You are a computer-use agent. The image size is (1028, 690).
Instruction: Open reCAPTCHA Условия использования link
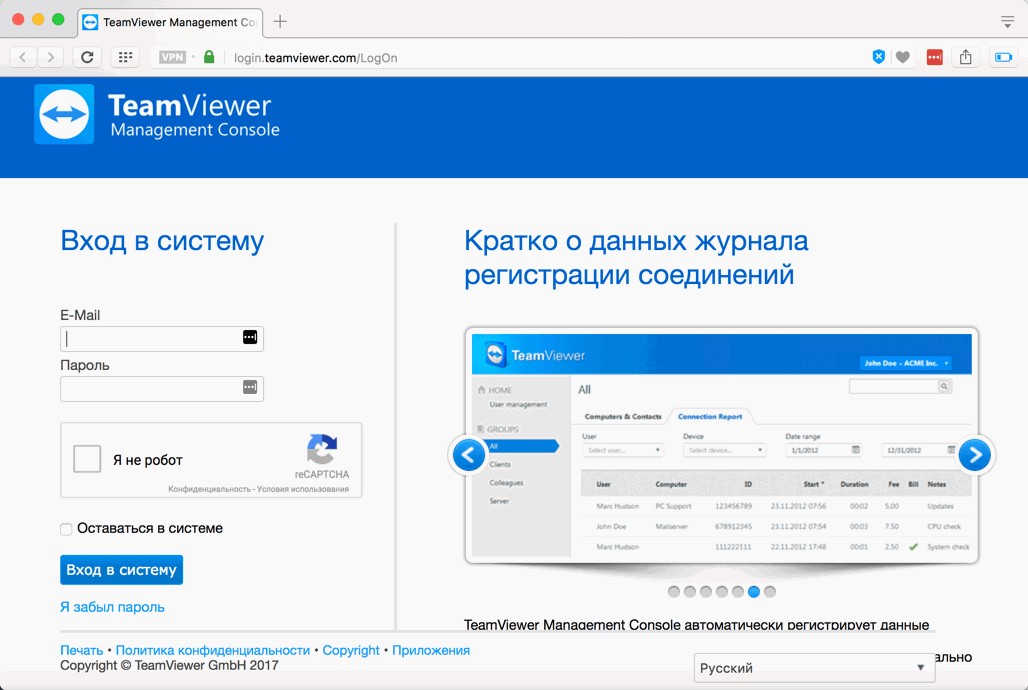point(303,489)
